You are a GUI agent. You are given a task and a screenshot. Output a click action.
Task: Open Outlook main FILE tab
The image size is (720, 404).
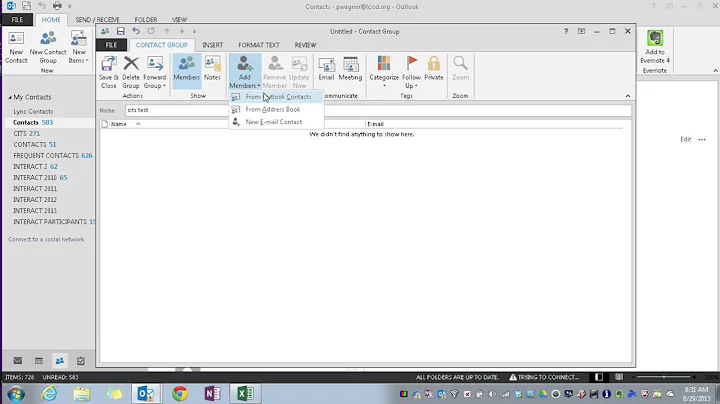(x=17, y=20)
